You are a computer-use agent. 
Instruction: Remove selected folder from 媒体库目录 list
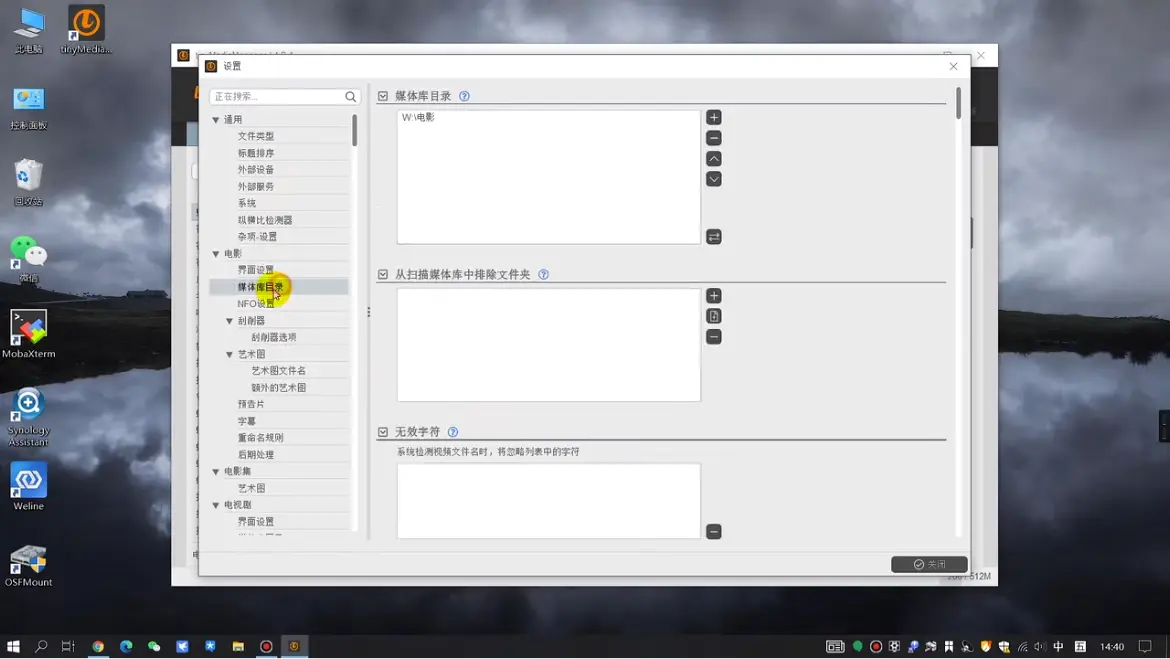(x=713, y=138)
